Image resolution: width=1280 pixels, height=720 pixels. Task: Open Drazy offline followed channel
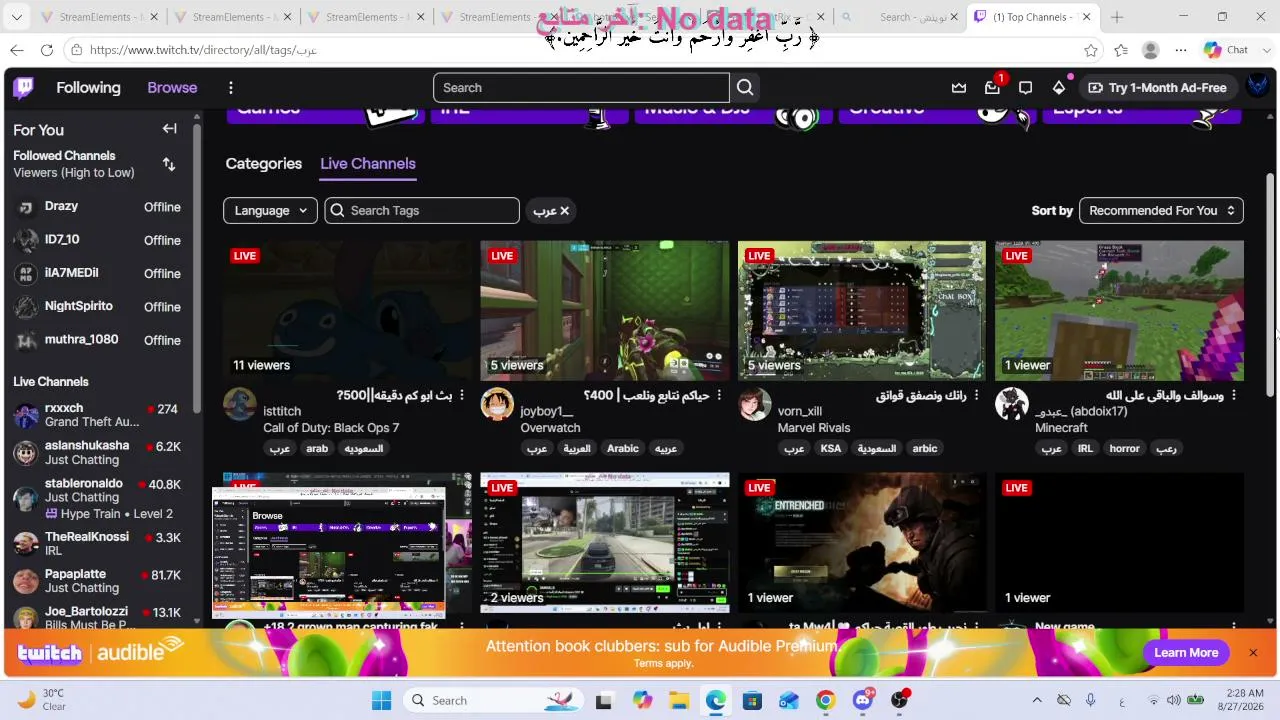pyautogui.click(x=98, y=207)
